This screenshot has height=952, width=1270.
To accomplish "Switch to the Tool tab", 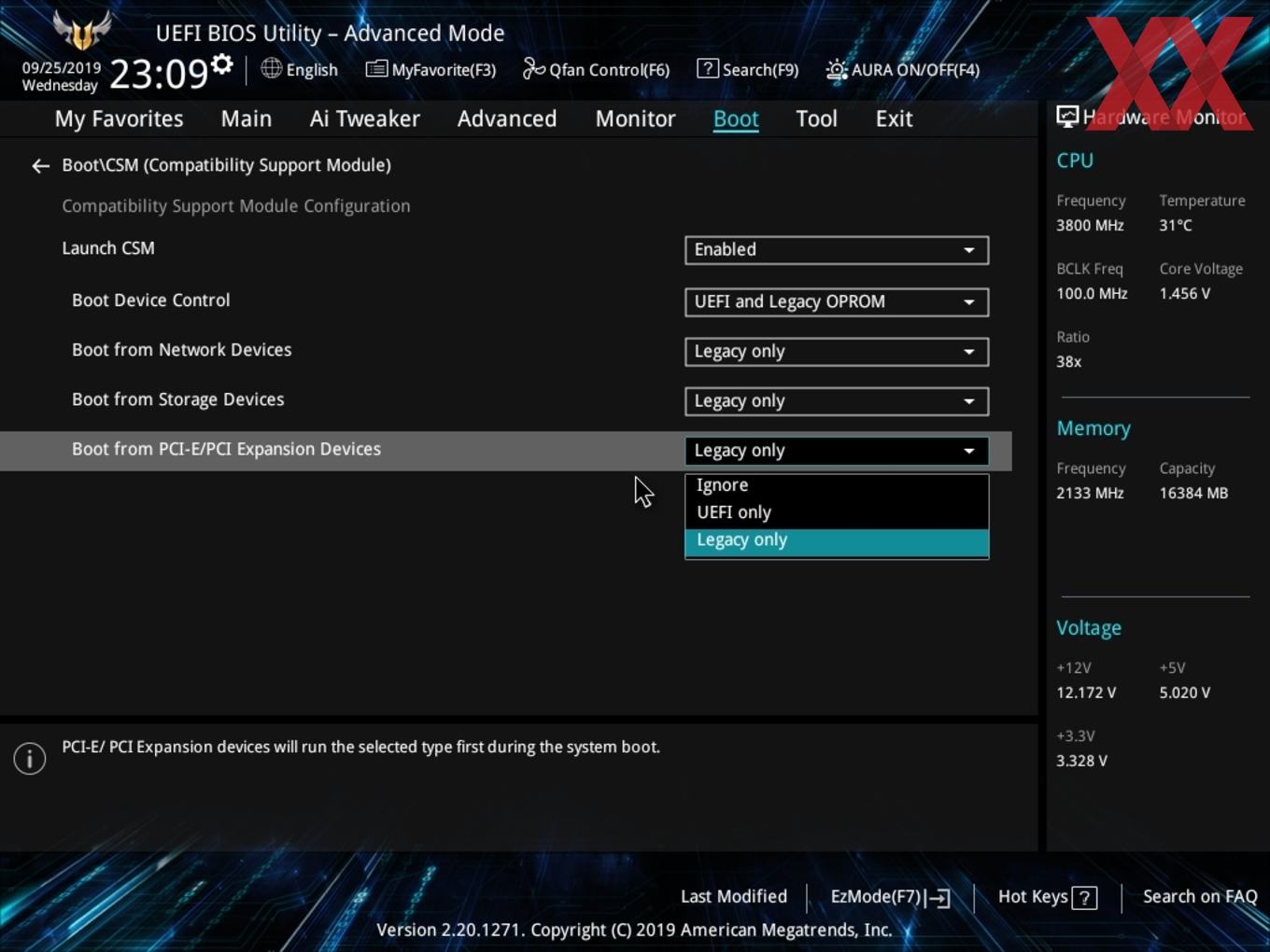I will [x=816, y=119].
